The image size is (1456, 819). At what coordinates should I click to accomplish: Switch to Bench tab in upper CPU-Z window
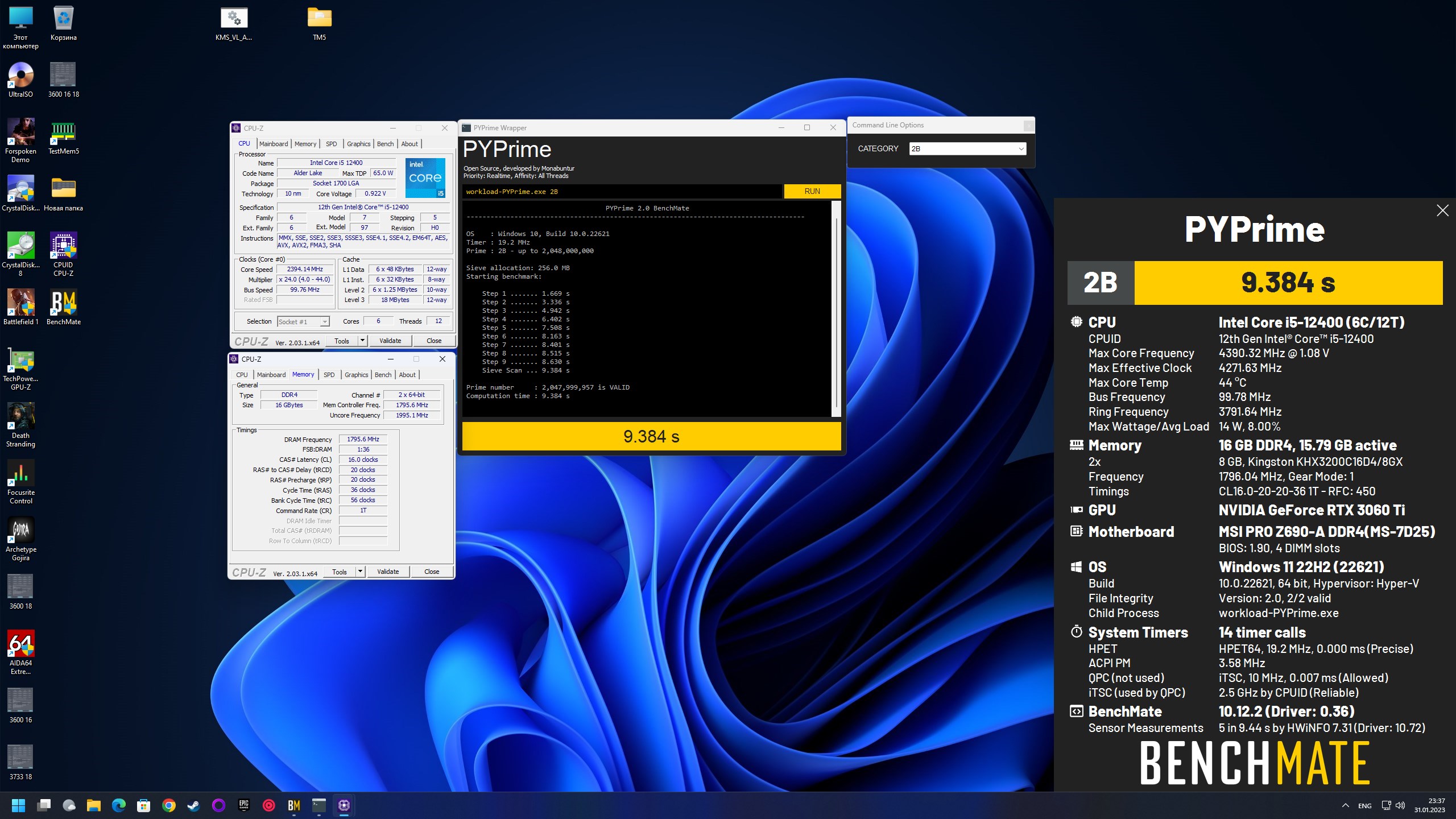coord(385,144)
